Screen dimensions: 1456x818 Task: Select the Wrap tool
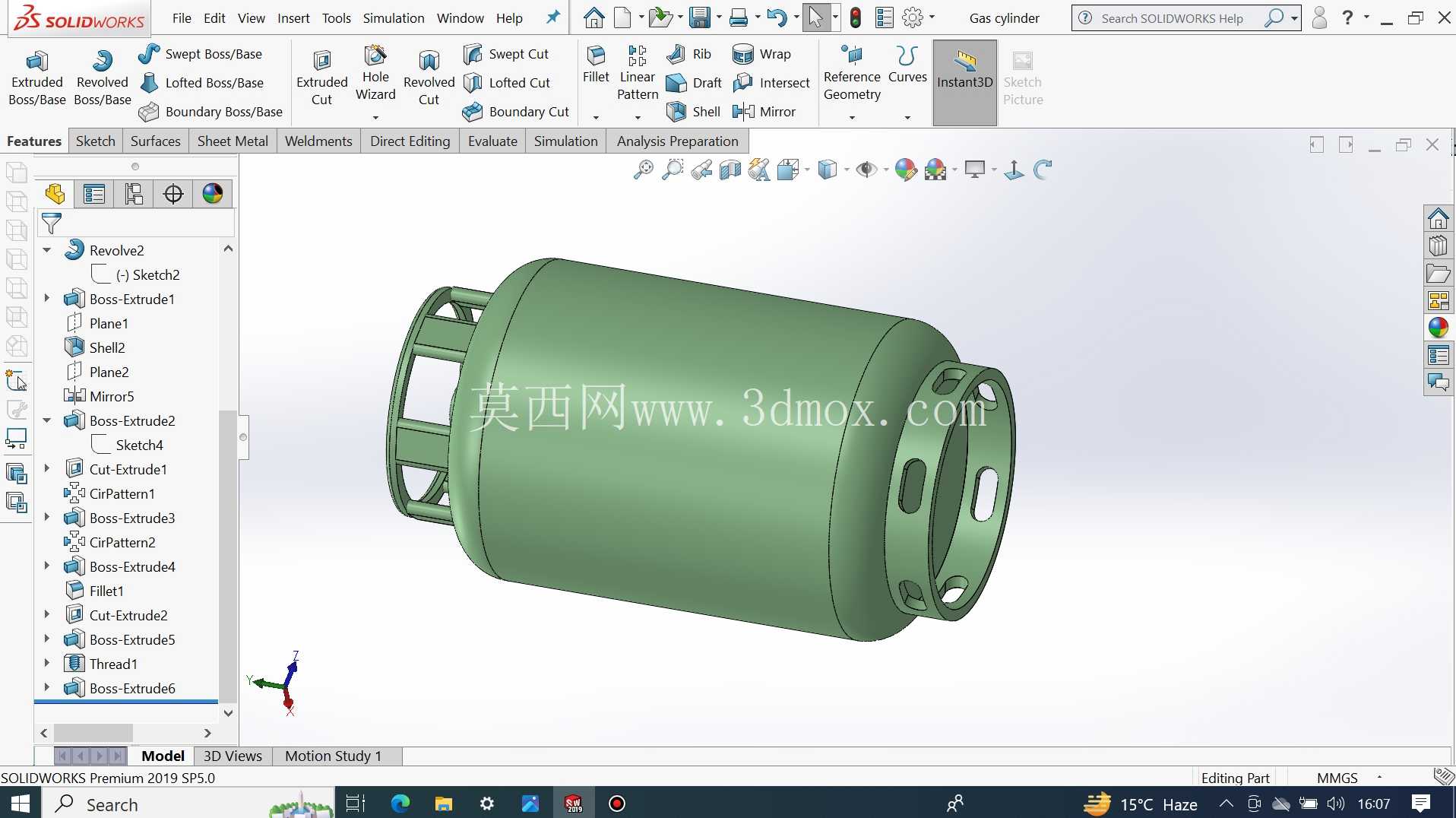(761, 54)
